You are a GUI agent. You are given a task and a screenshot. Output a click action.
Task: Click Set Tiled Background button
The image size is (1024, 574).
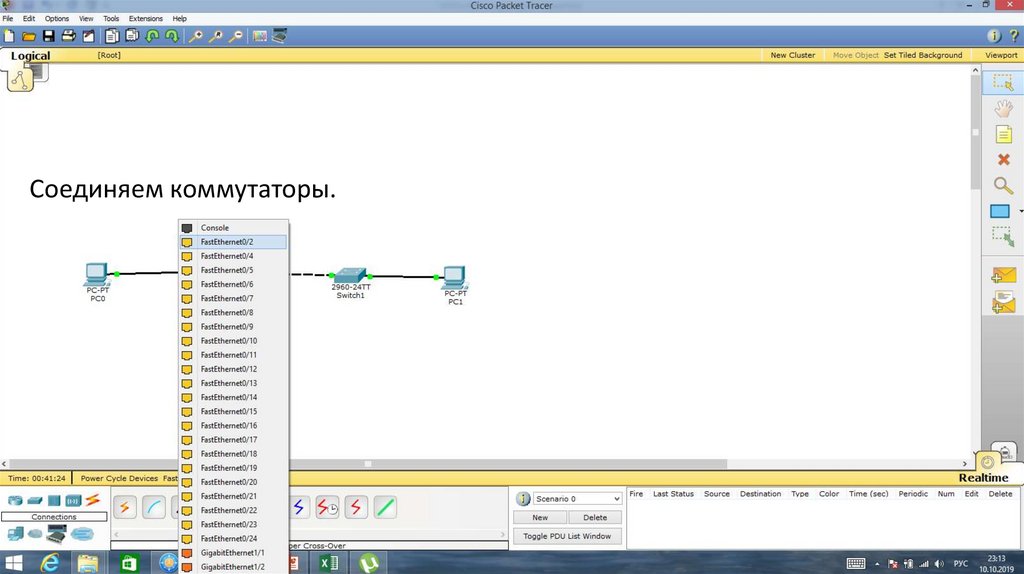pyautogui.click(x=923, y=56)
